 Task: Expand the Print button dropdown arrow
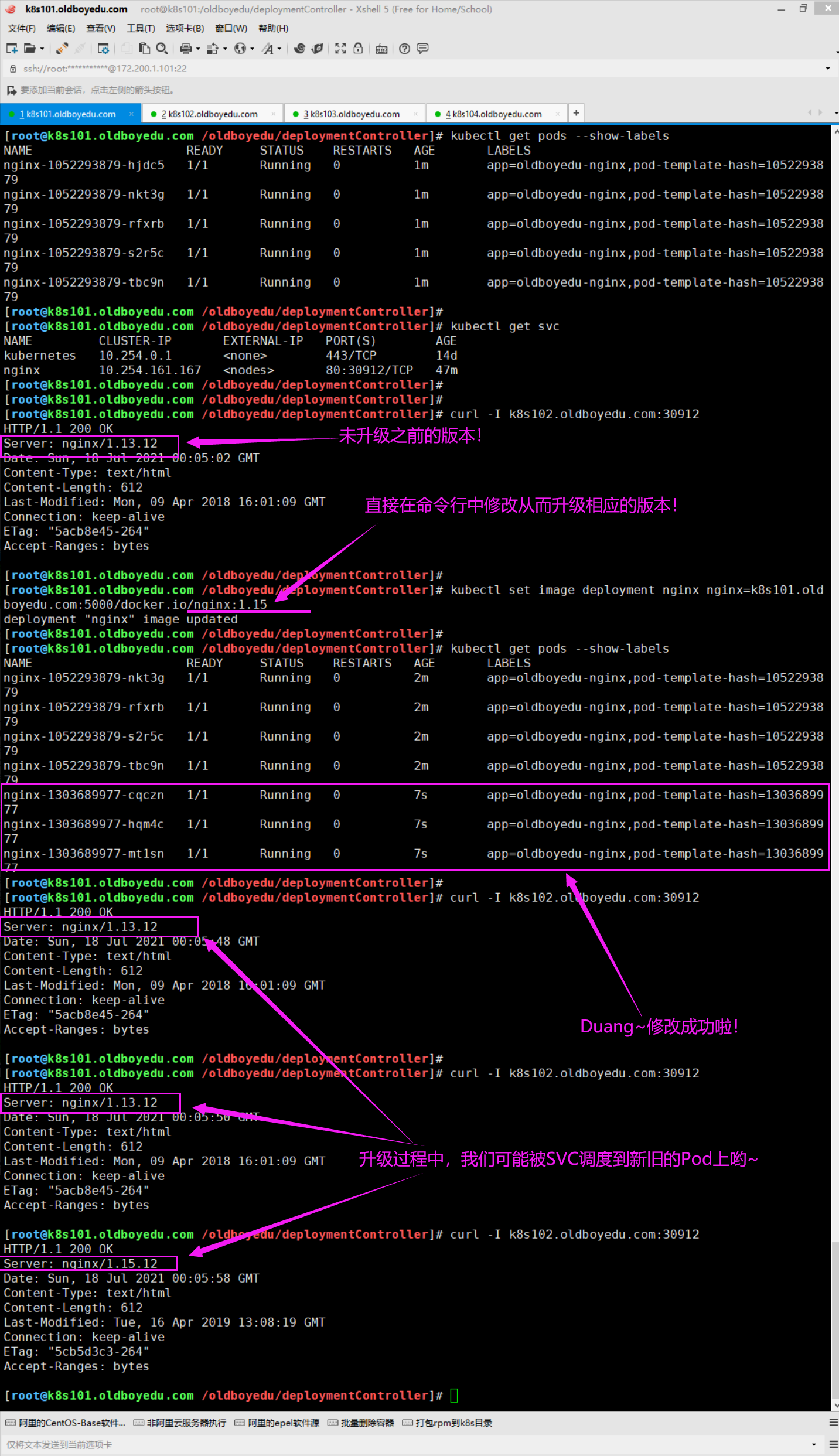pyautogui.click(x=198, y=49)
